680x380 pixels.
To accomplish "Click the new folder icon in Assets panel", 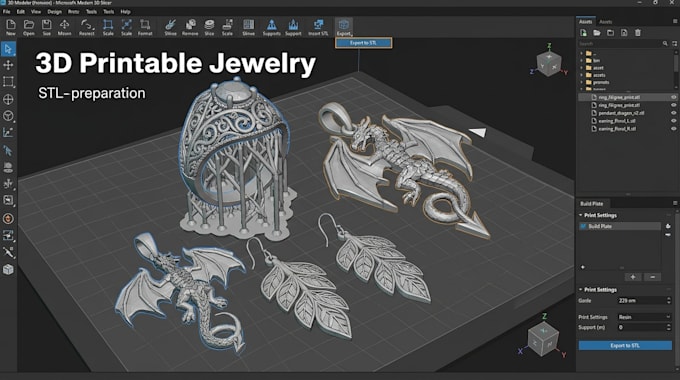I will click(x=610, y=33).
